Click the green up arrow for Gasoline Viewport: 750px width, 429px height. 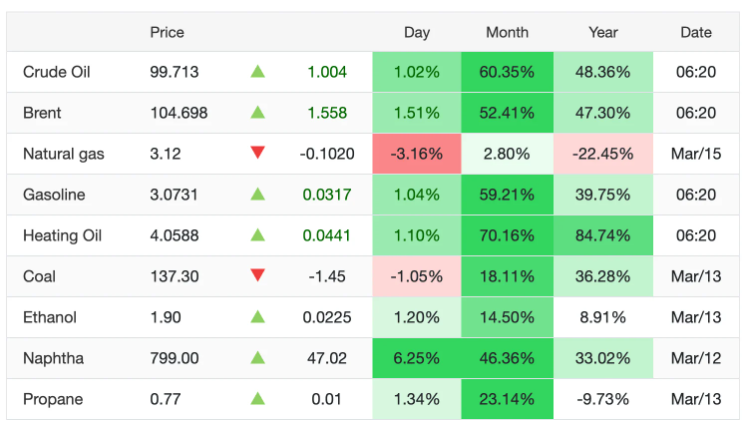pos(258,195)
